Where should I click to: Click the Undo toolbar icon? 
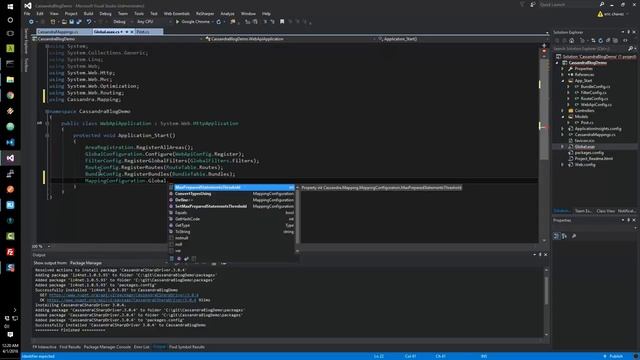pyautogui.click(x=89, y=22)
